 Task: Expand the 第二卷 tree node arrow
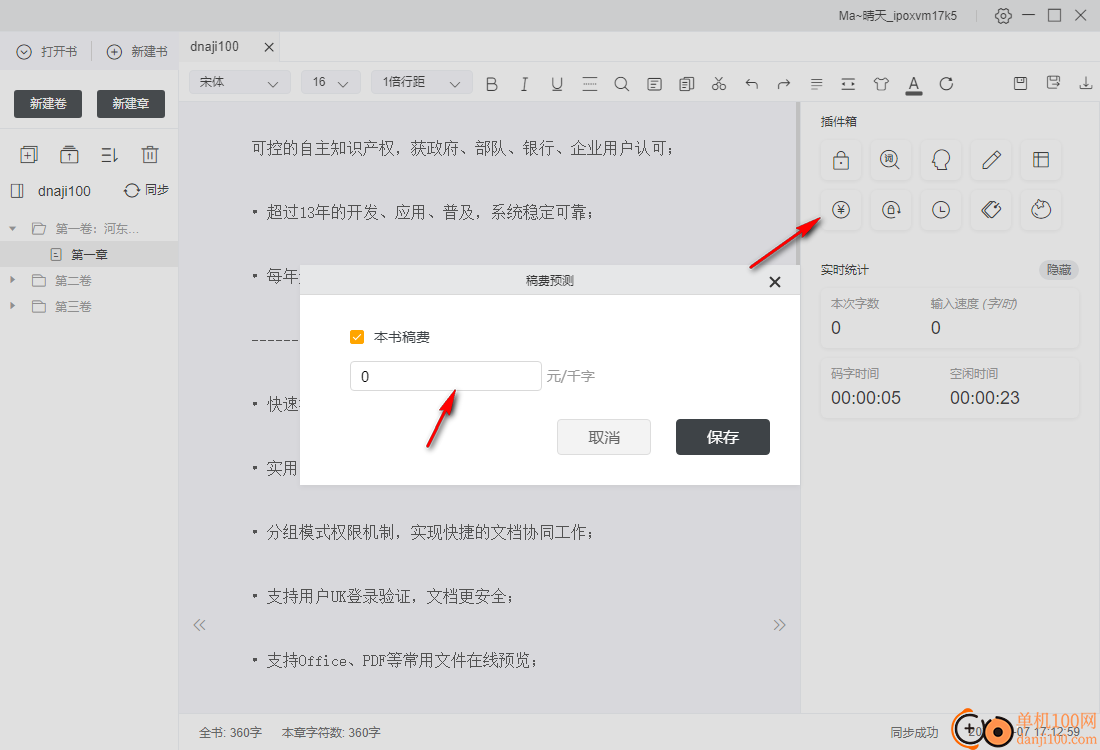click(13, 280)
